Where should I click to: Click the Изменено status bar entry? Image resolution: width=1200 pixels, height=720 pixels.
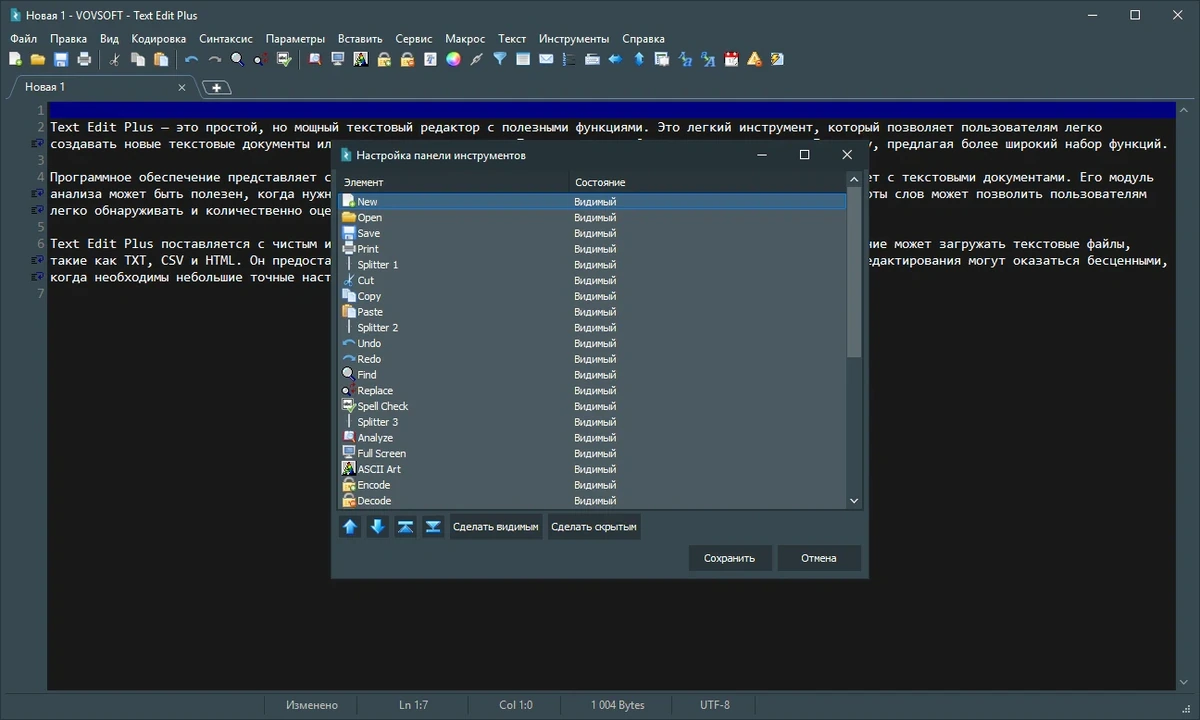(x=312, y=705)
